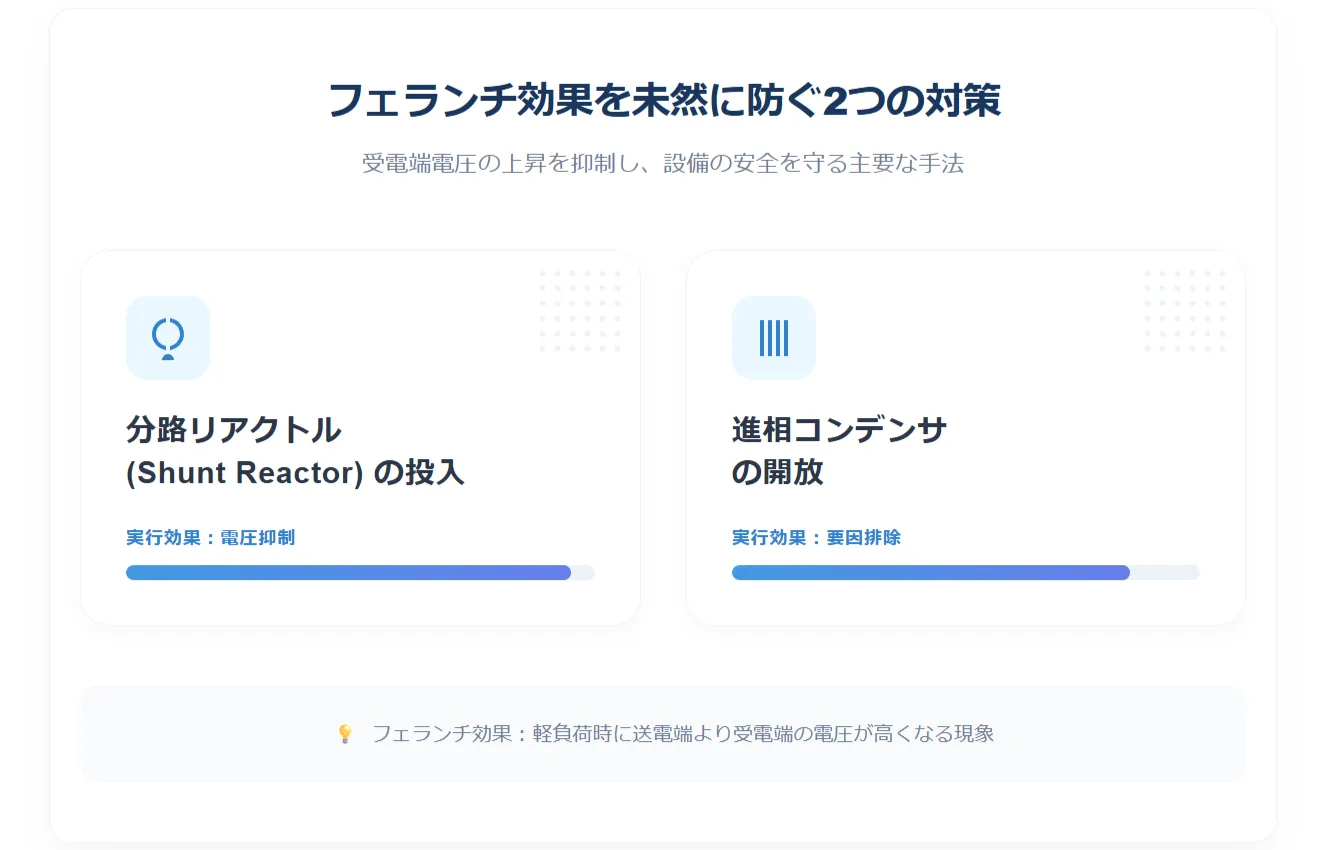This screenshot has width=1333, height=850.
Task: Click the lightbulb icon in the footer note
Action: pos(345,734)
